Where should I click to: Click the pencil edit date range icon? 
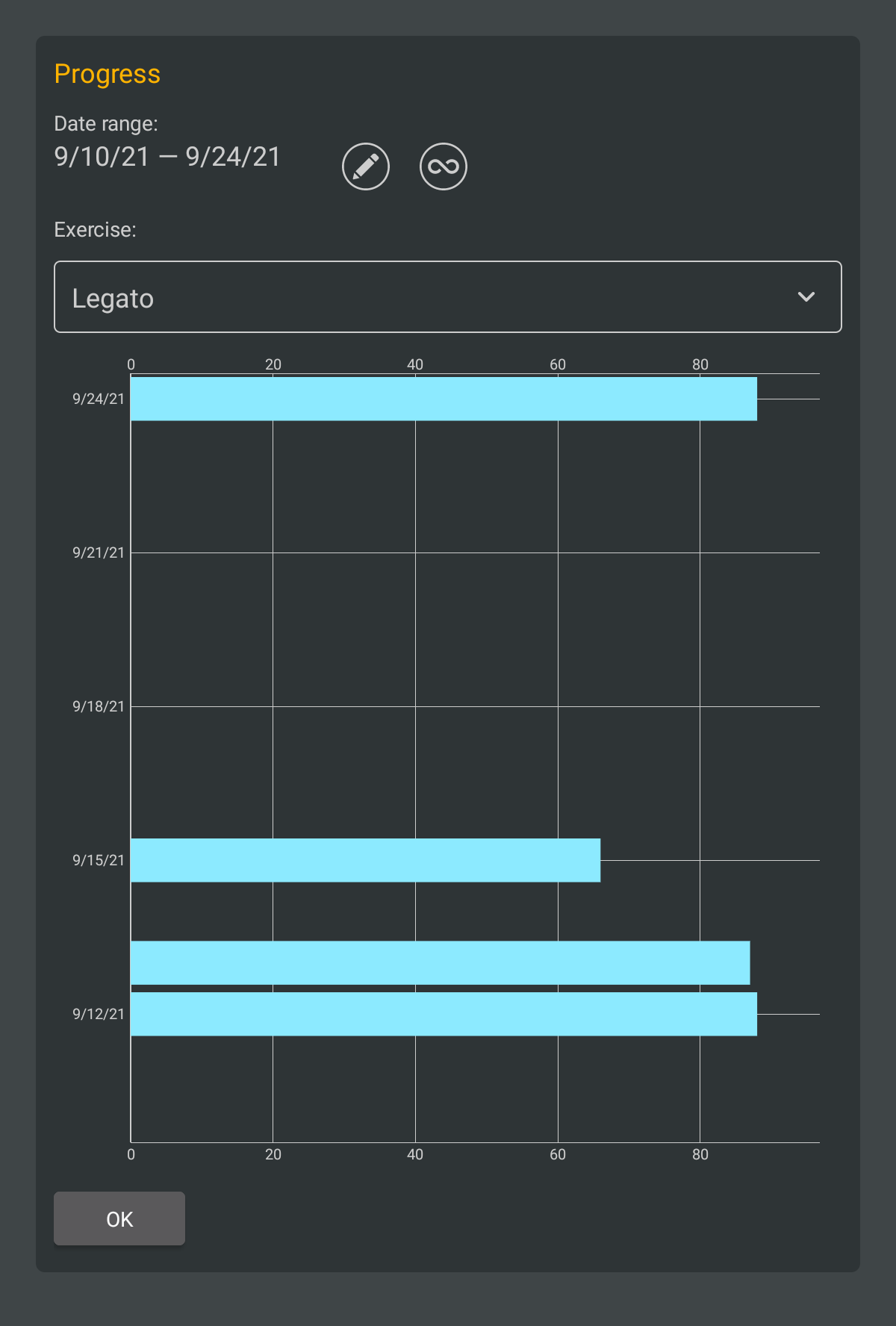point(366,166)
